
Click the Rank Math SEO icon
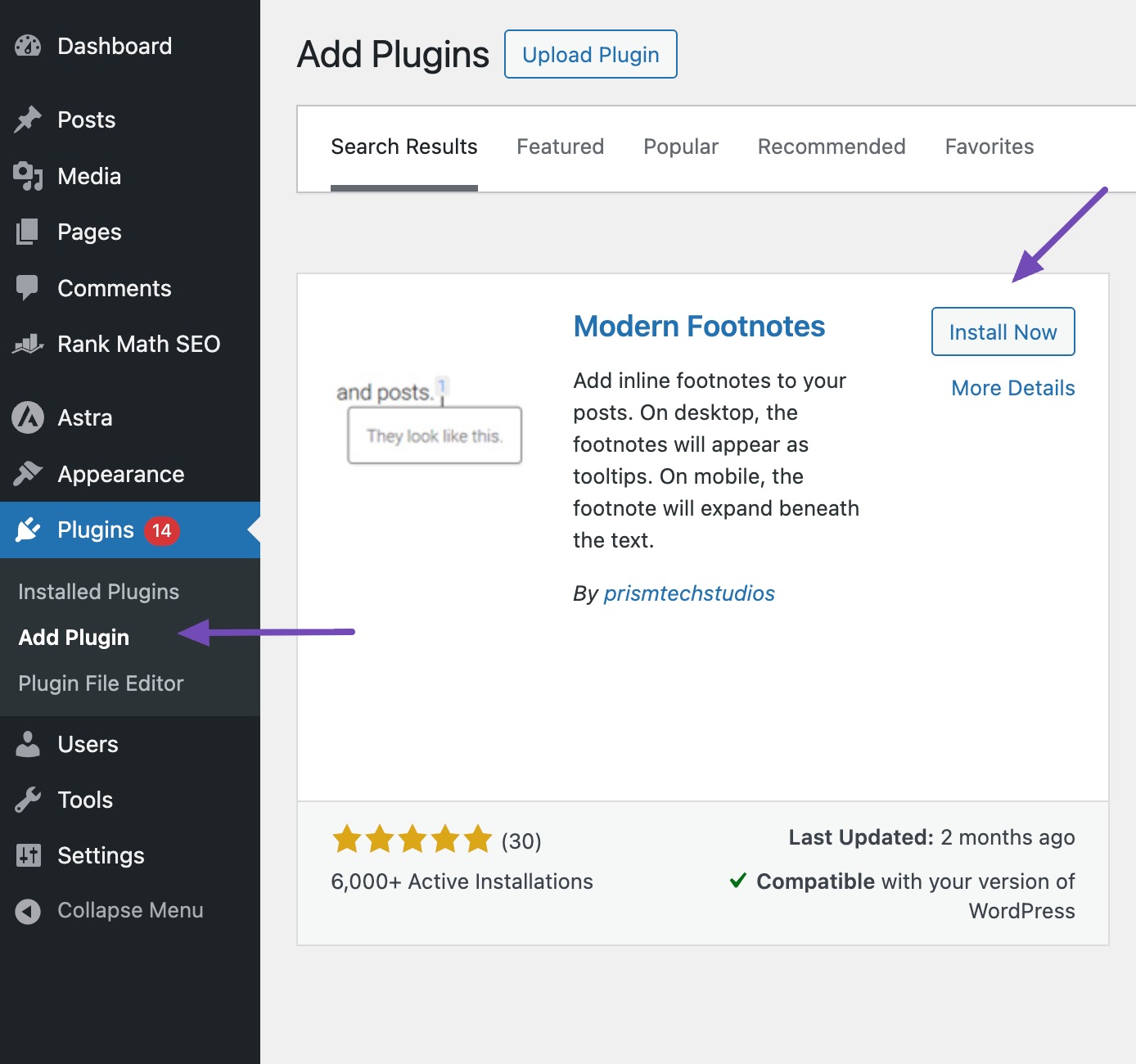click(28, 345)
